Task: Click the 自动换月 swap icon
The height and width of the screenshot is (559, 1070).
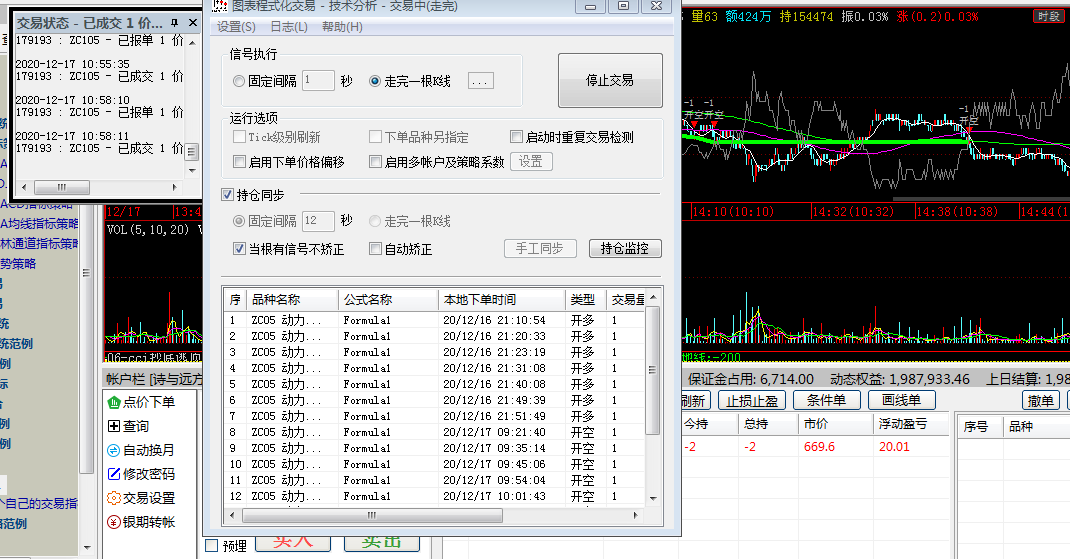Action: coord(113,450)
